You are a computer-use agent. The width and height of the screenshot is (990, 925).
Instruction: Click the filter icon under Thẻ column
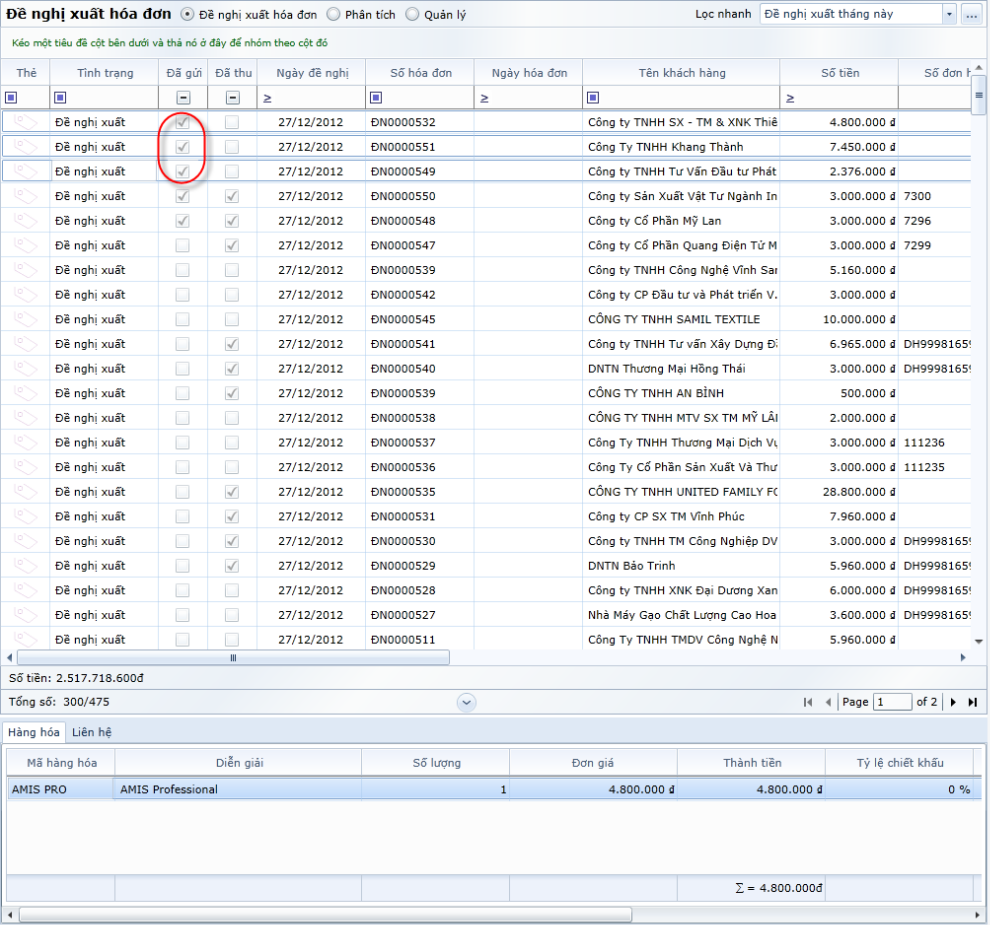point(11,97)
